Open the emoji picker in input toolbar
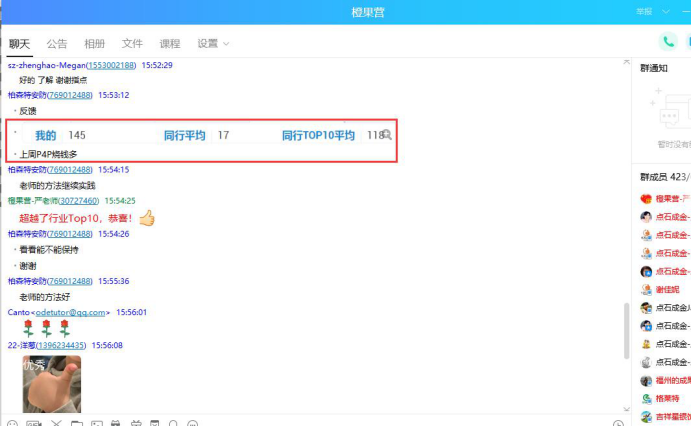The height and width of the screenshot is (427, 691). (13, 424)
